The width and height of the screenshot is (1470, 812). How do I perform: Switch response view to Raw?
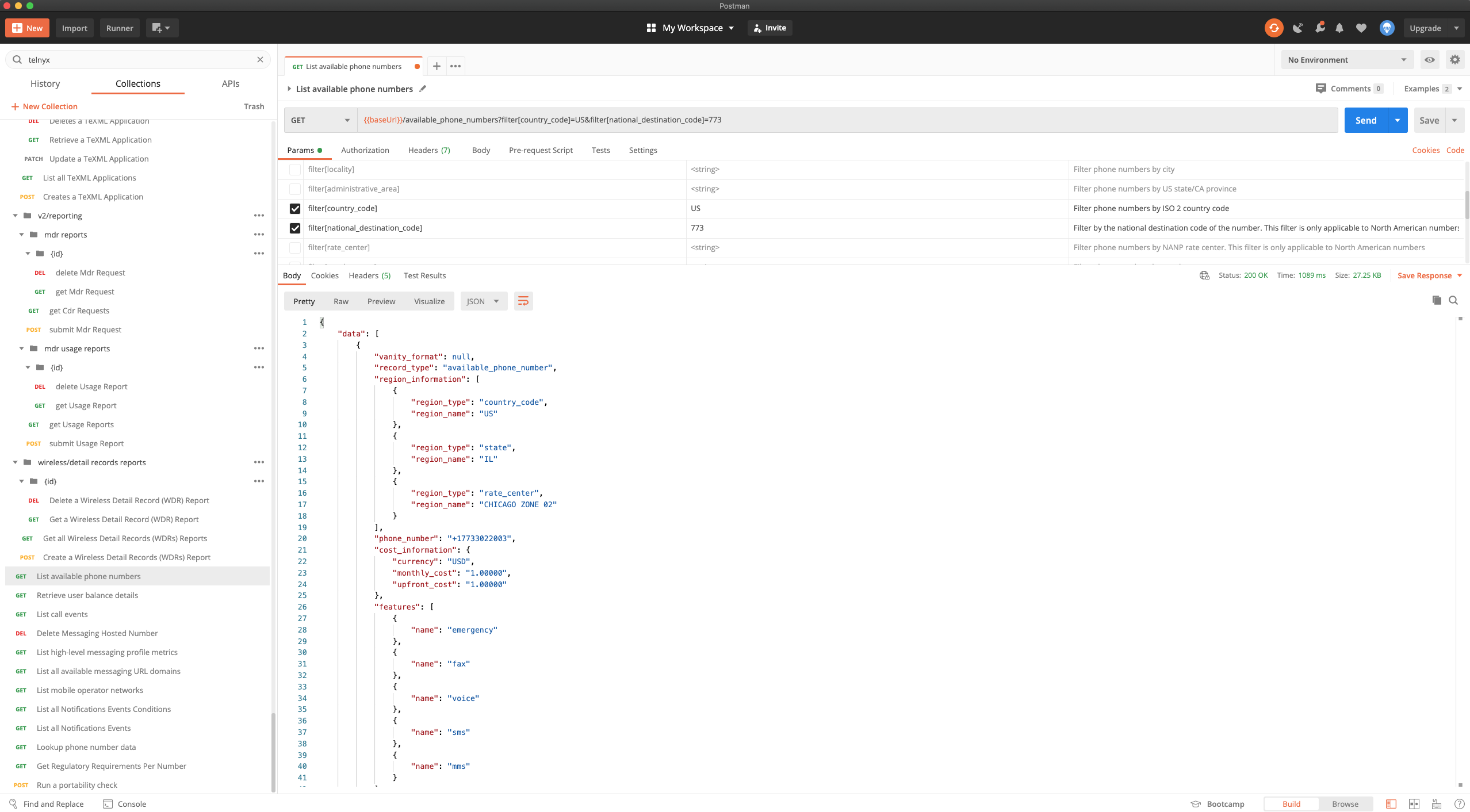click(x=341, y=301)
